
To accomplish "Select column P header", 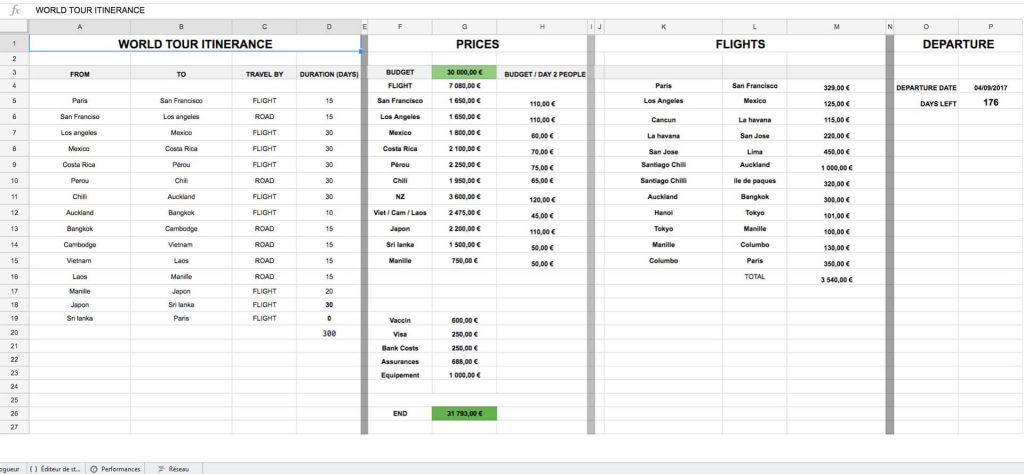I will pos(990,27).
